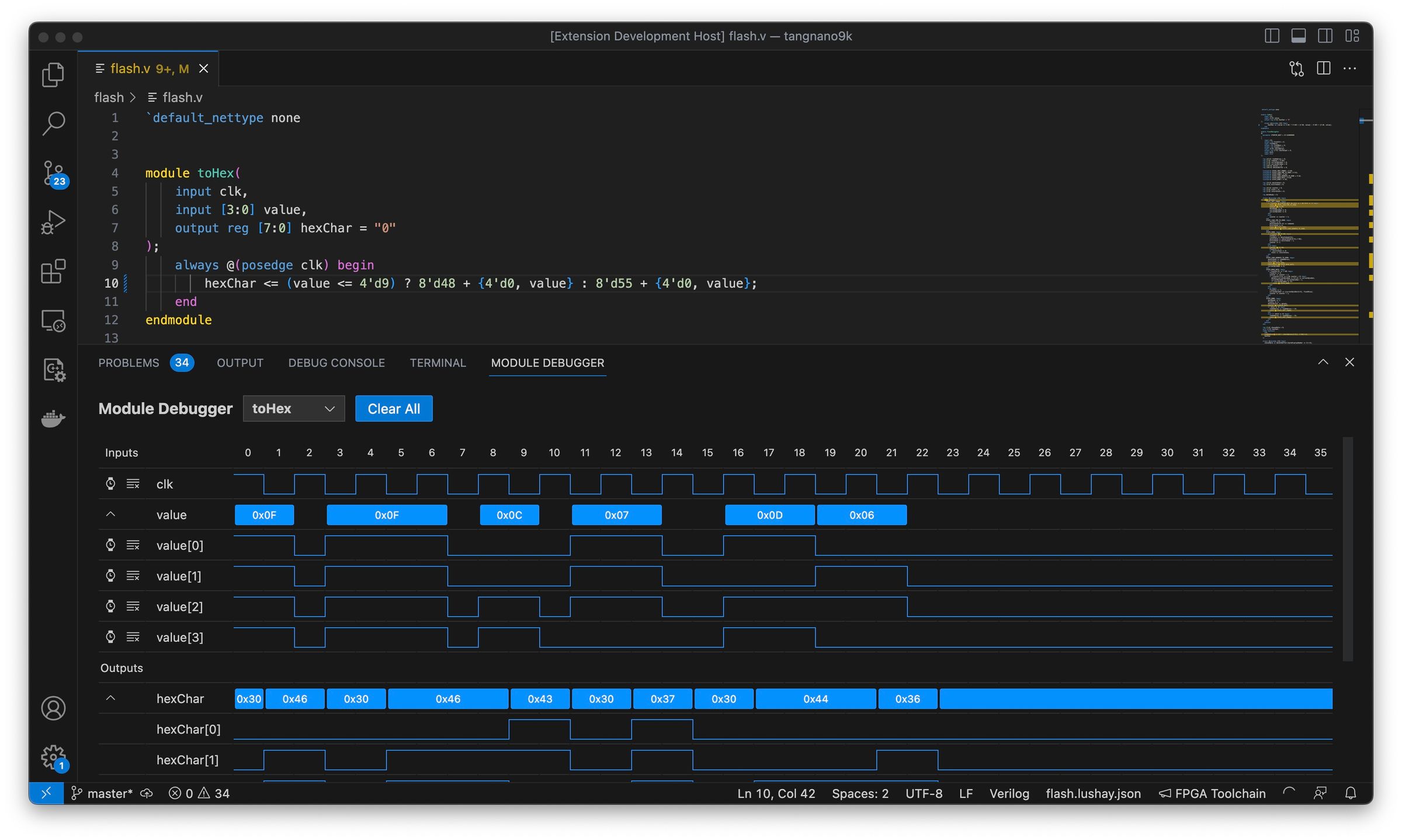
Task: Click the Clear All button
Action: pos(393,408)
